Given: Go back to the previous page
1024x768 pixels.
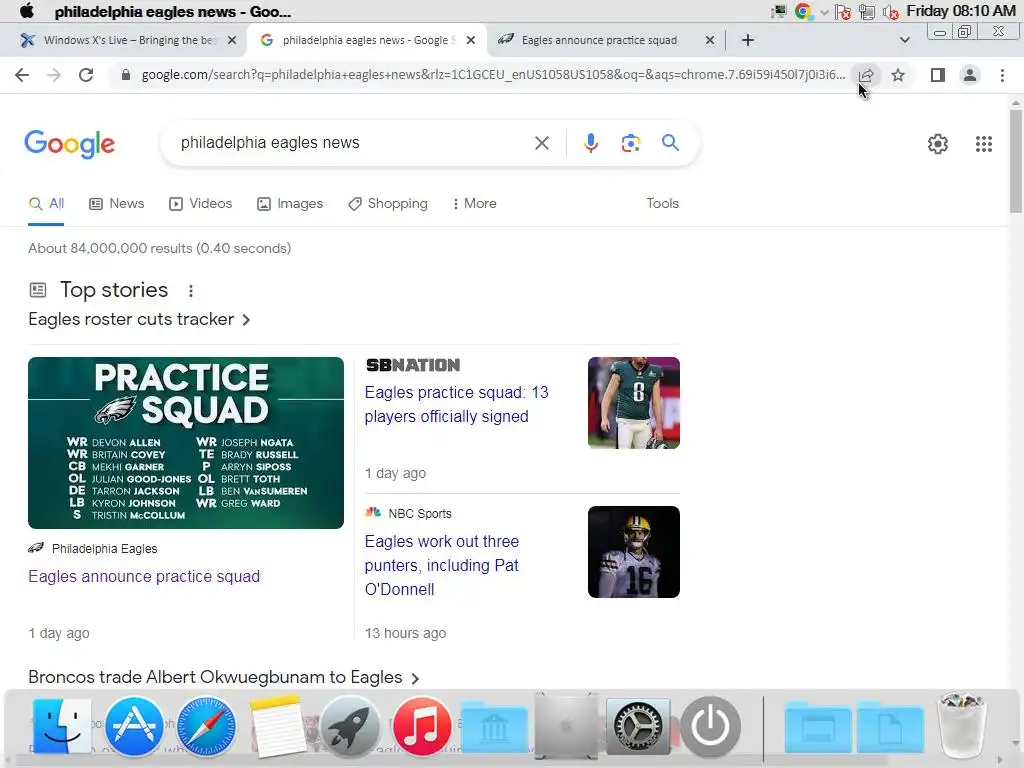Looking at the screenshot, I should pyautogui.click(x=22, y=75).
